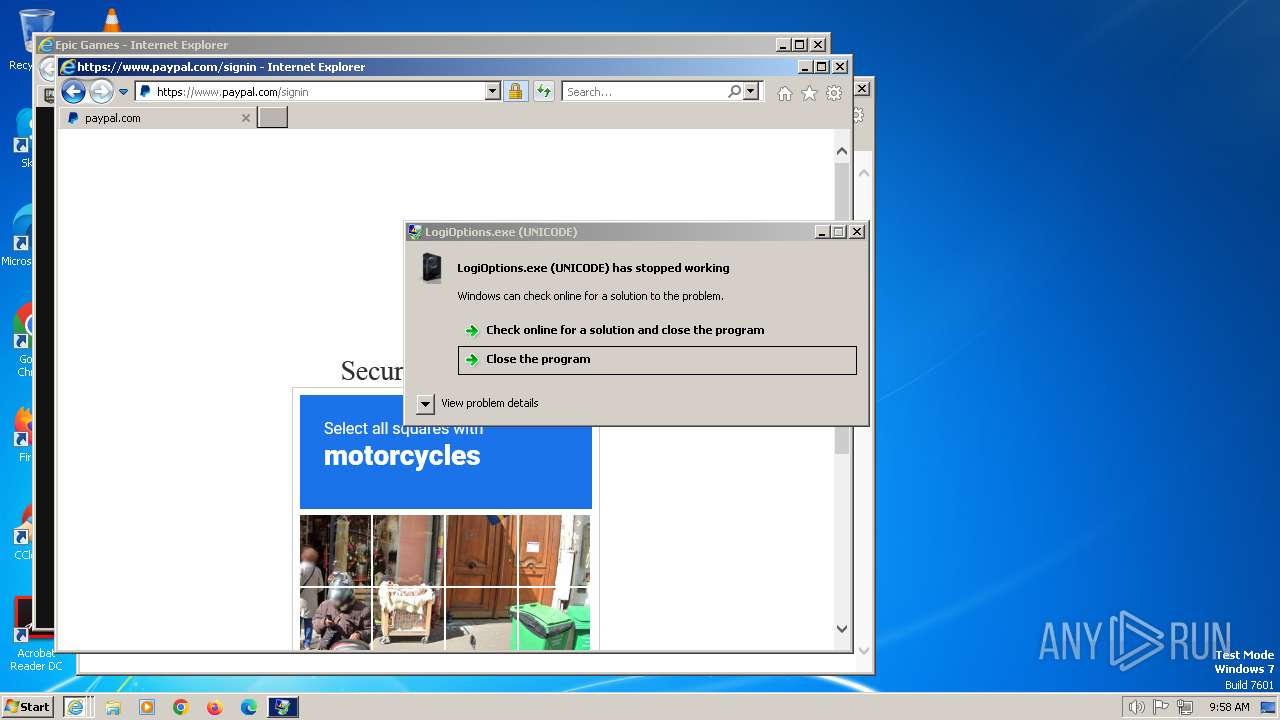Viewport: 1280px width, 720px height.
Task: Click the forward navigation arrow
Action: [x=101, y=92]
